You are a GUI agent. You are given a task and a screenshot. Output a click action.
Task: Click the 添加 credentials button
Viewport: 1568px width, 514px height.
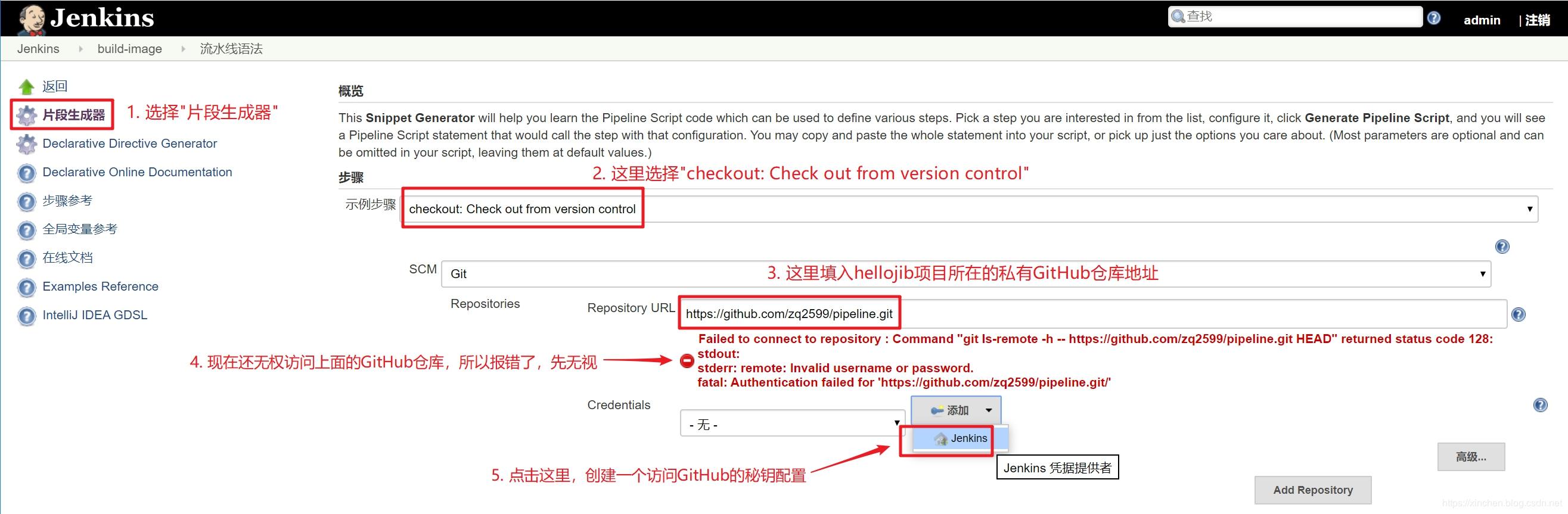pyautogui.click(x=956, y=410)
